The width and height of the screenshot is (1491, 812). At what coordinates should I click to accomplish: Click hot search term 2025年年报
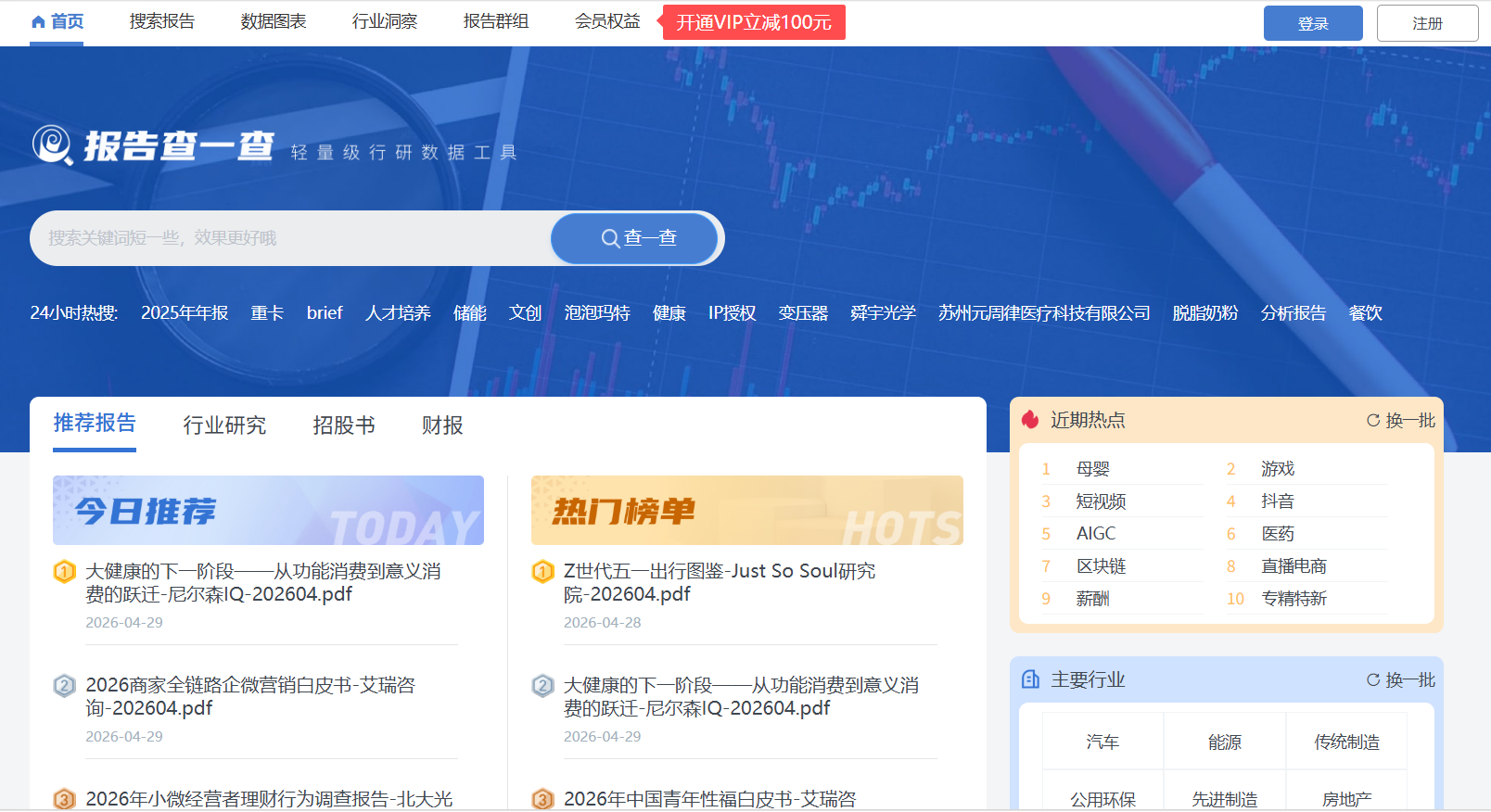[x=185, y=313]
